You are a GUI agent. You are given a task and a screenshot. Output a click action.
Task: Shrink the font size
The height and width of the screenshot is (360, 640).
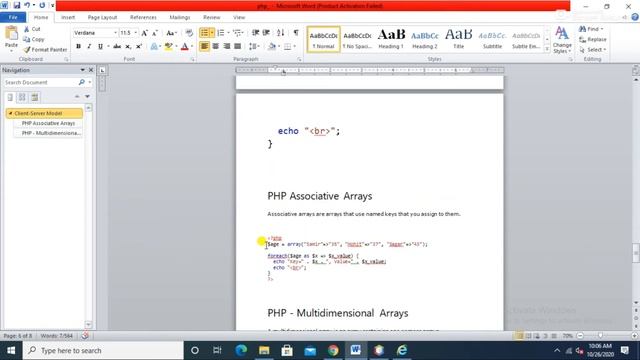pyautogui.click(x=155, y=33)
